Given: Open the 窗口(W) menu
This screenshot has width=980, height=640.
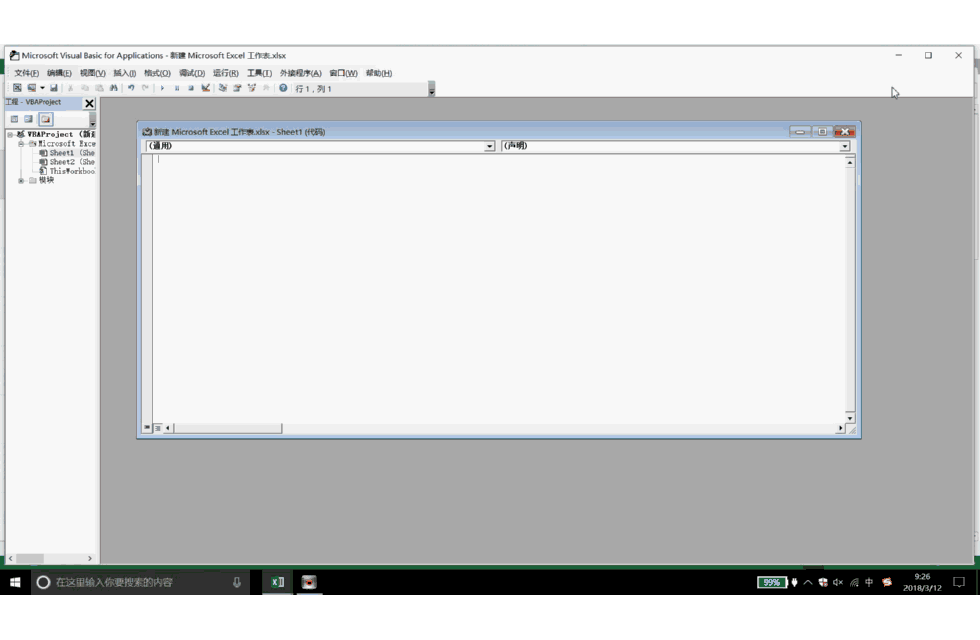Looking at the screenshot, I should click(x=343, y=73).
